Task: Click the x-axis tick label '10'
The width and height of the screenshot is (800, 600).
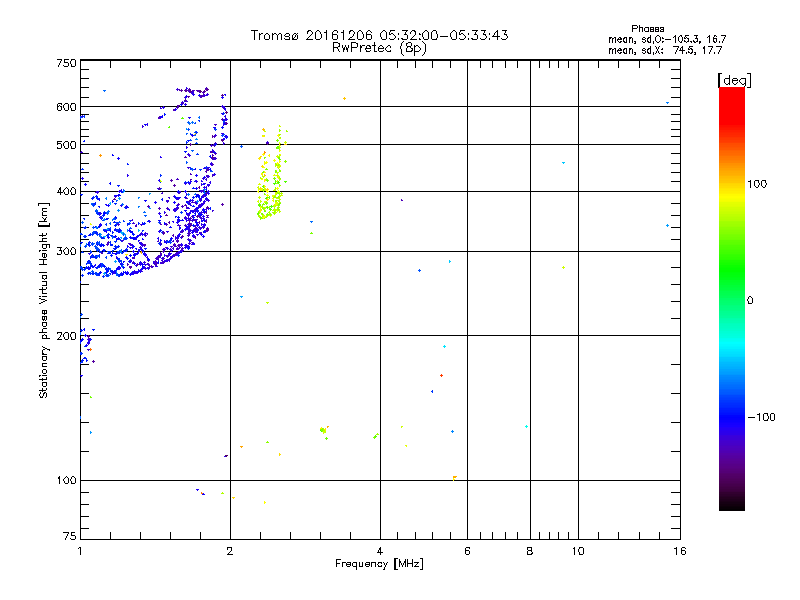Action: (578, 551)
